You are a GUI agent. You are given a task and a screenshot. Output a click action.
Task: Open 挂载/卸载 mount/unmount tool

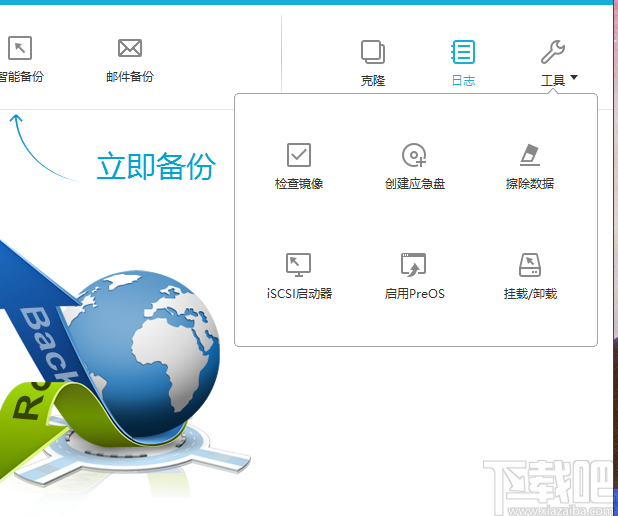coord(530,265)
